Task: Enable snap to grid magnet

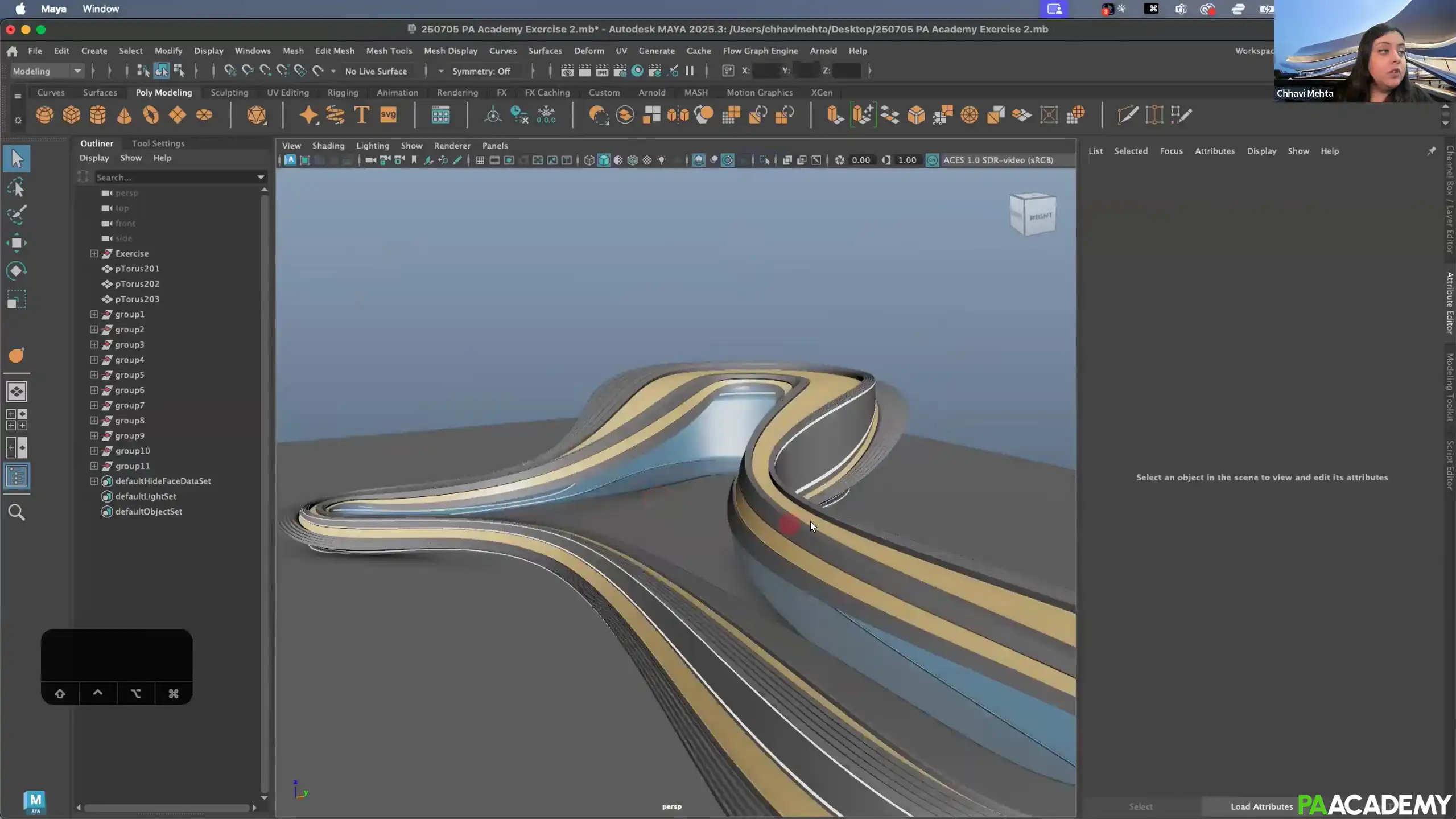Action: [230, 71]
